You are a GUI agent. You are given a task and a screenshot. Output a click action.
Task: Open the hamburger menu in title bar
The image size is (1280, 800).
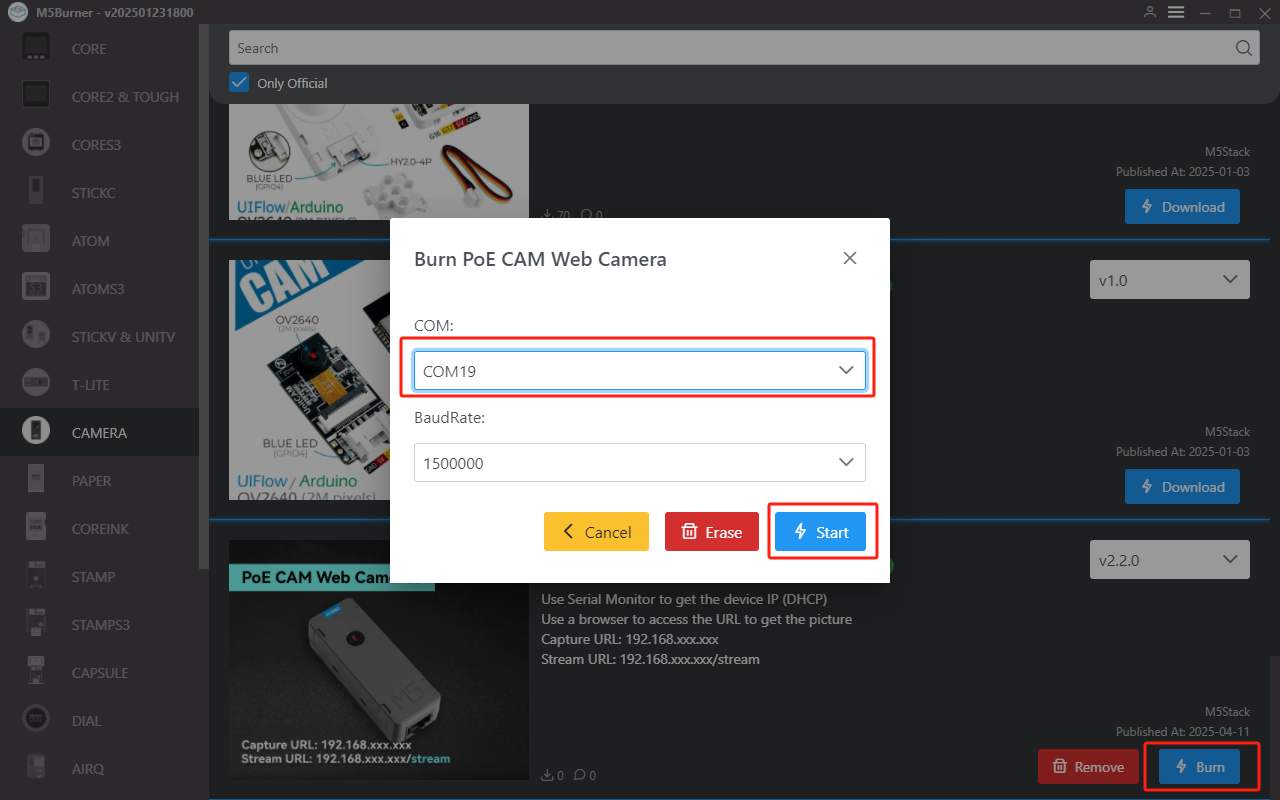point(1176,12)
